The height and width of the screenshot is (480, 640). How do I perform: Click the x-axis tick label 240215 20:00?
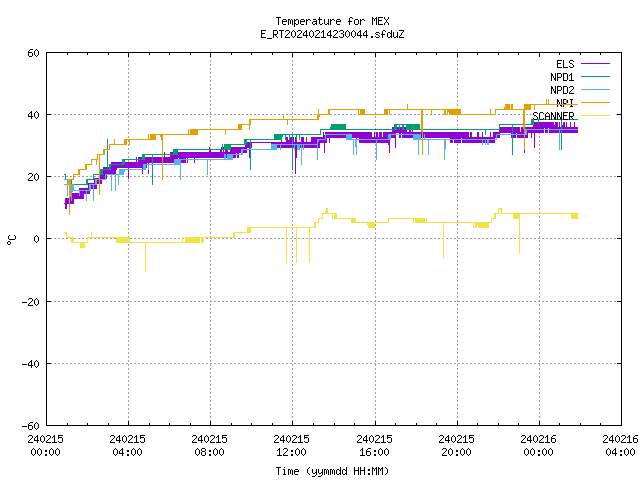click(456, 446)
